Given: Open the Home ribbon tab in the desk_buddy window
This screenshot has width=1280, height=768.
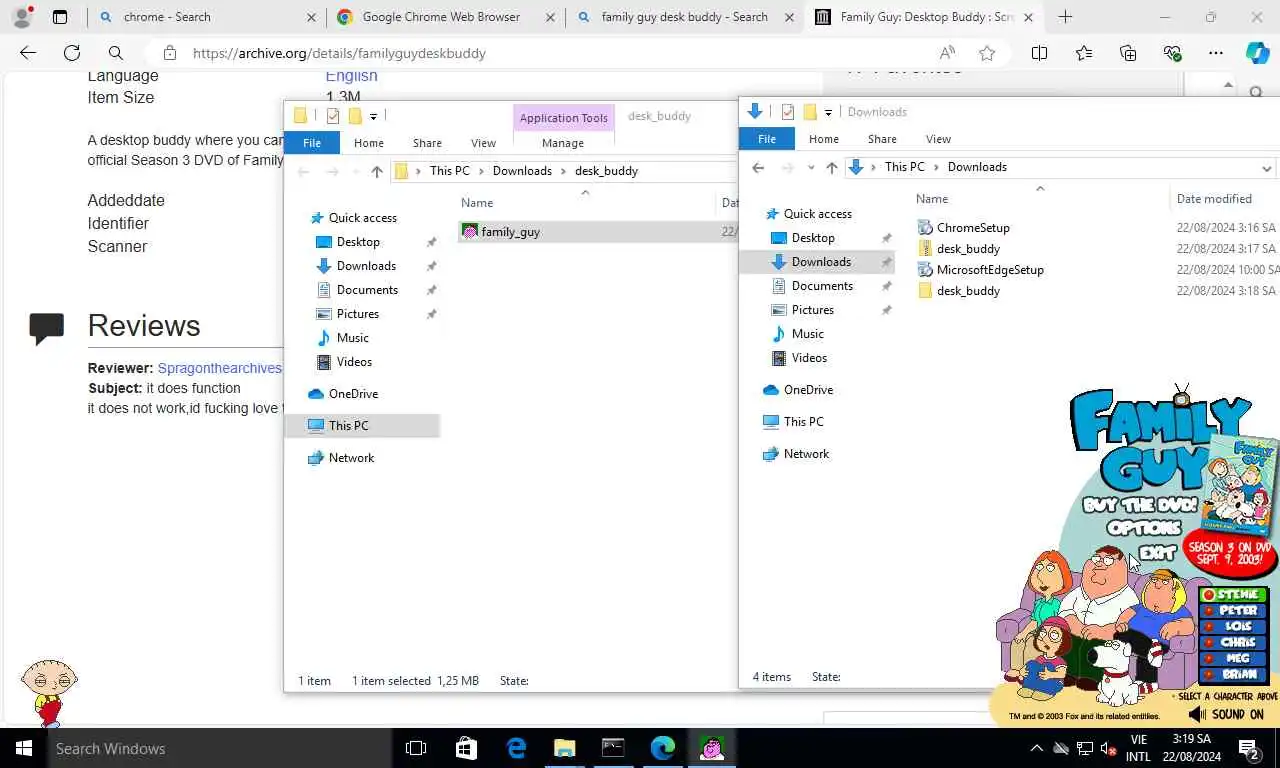Looking at the screenshot, I should (369, 143).
